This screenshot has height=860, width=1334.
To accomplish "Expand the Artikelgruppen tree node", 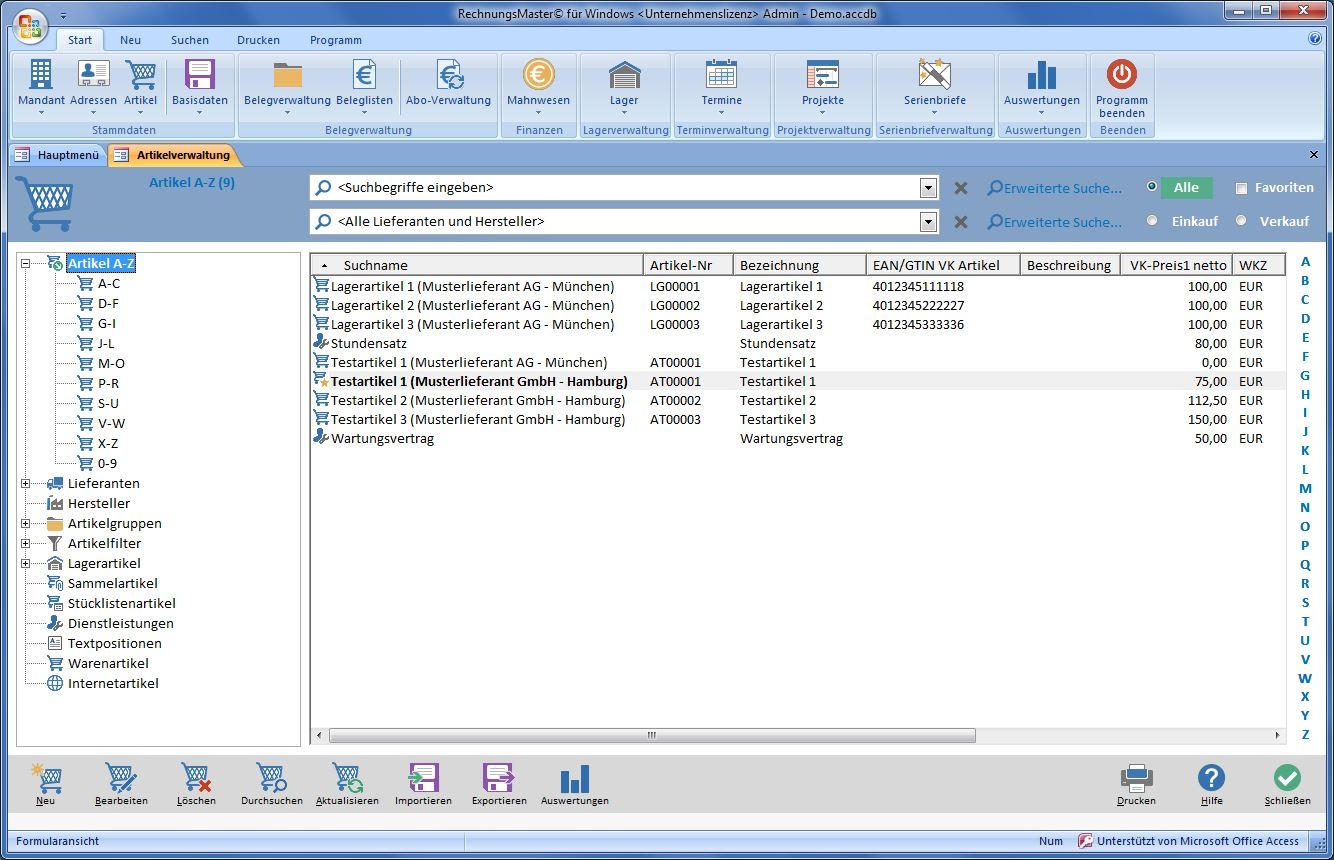I will coord(26,524).
